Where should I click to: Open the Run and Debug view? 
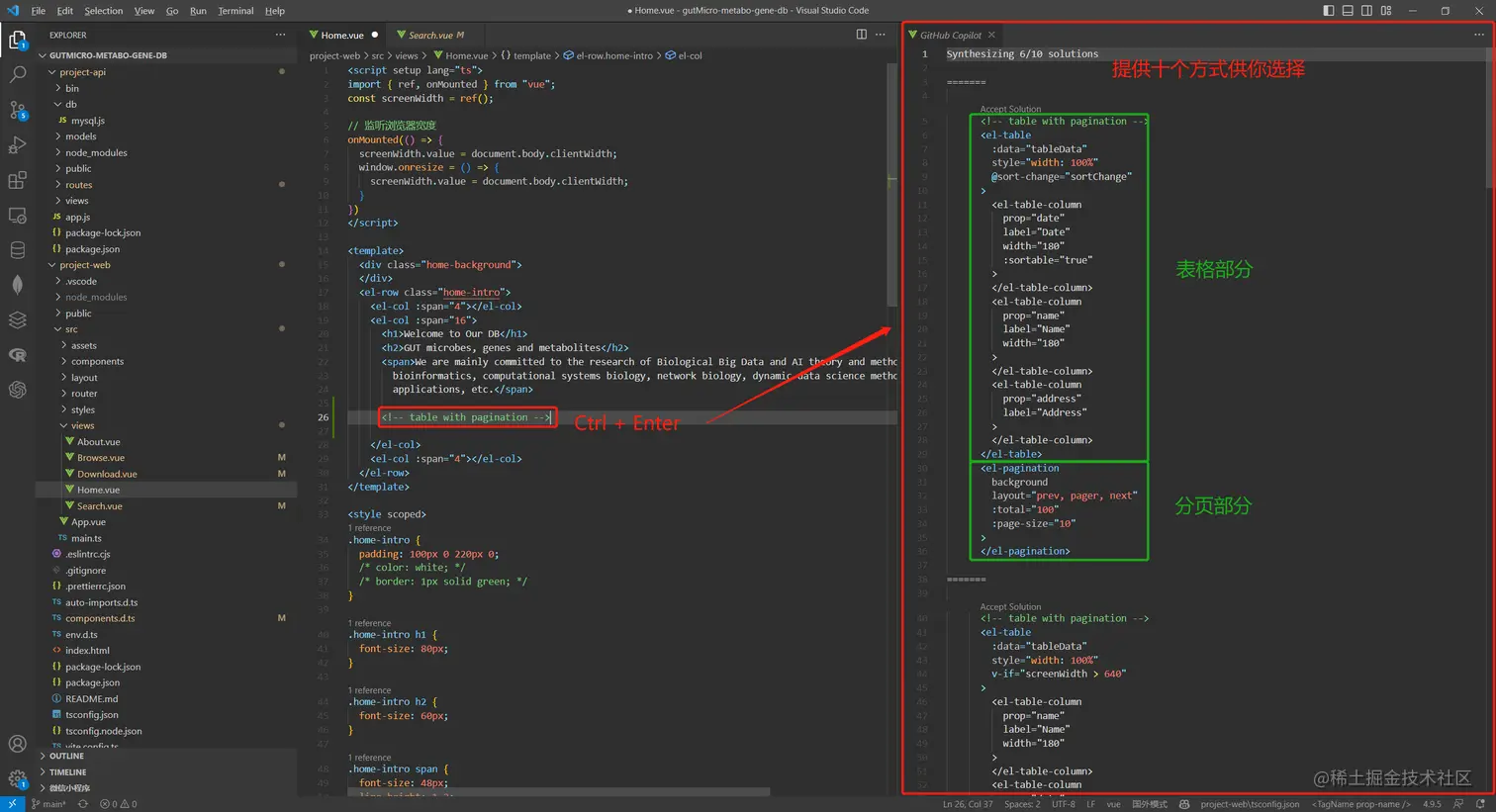click(17, 144)
